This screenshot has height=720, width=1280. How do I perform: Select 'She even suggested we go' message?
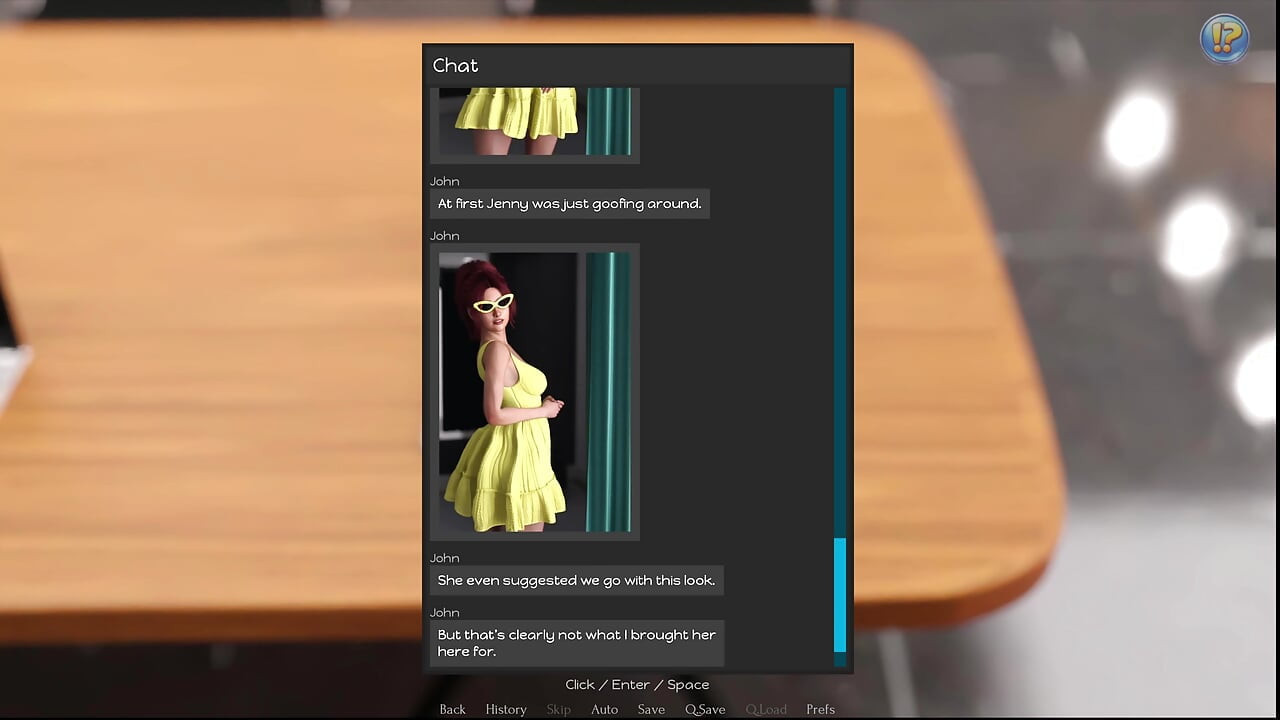pos(577,581)
